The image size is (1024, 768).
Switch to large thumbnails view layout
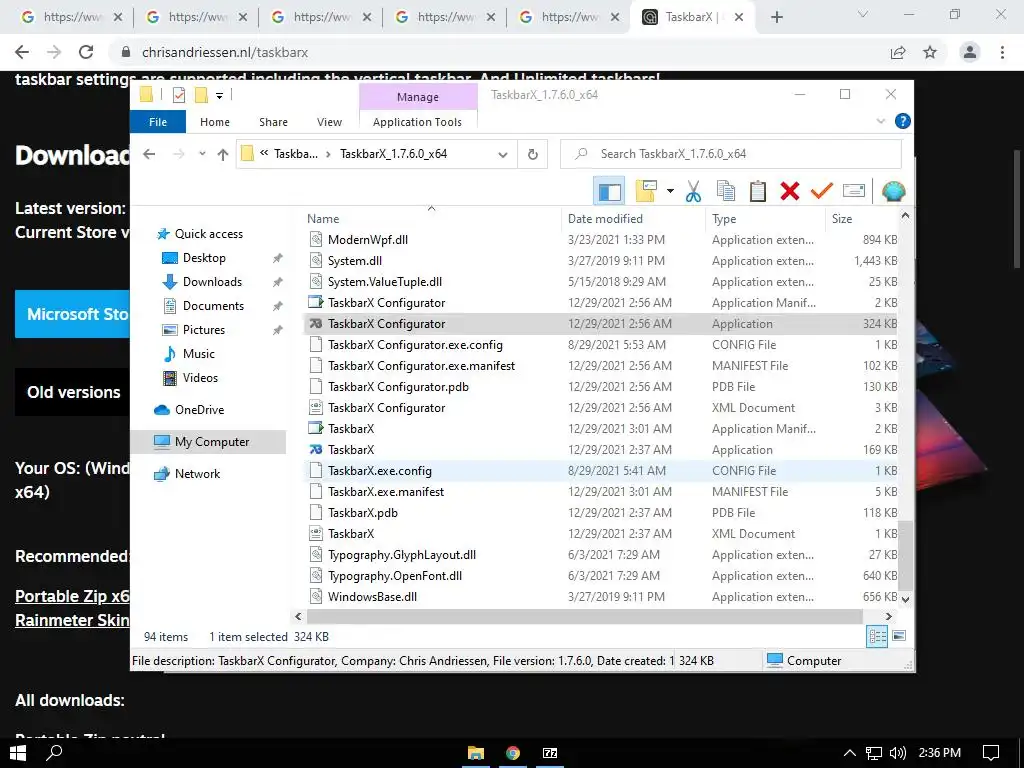tap(899, 636)
